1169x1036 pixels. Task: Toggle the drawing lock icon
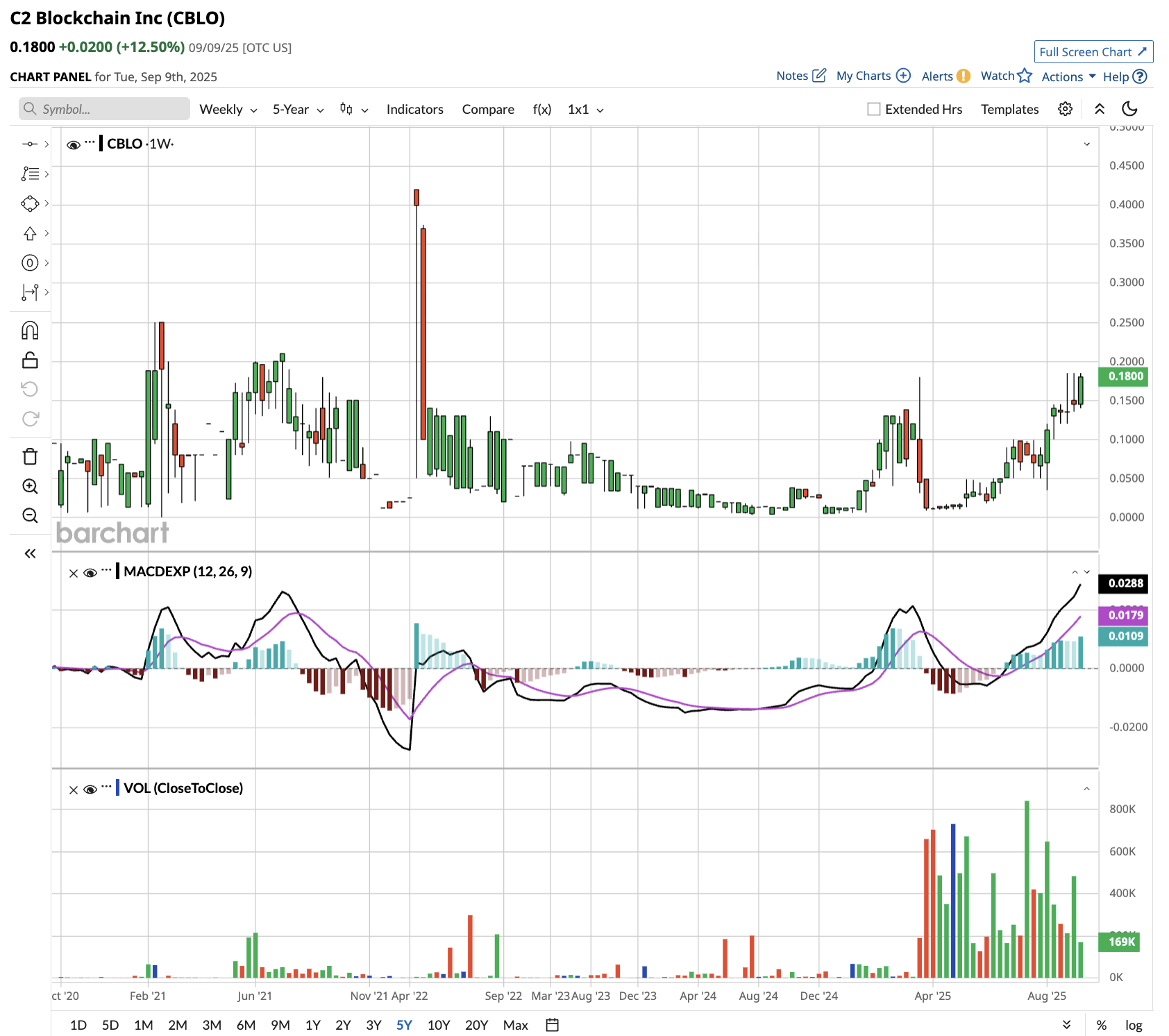(x=30, y=360)
